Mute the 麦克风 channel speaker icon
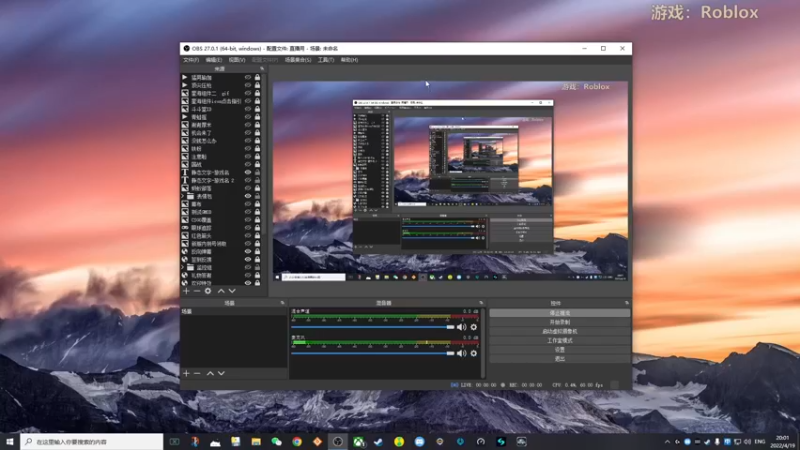Screen dimensions: 800x450 point(461,353)
